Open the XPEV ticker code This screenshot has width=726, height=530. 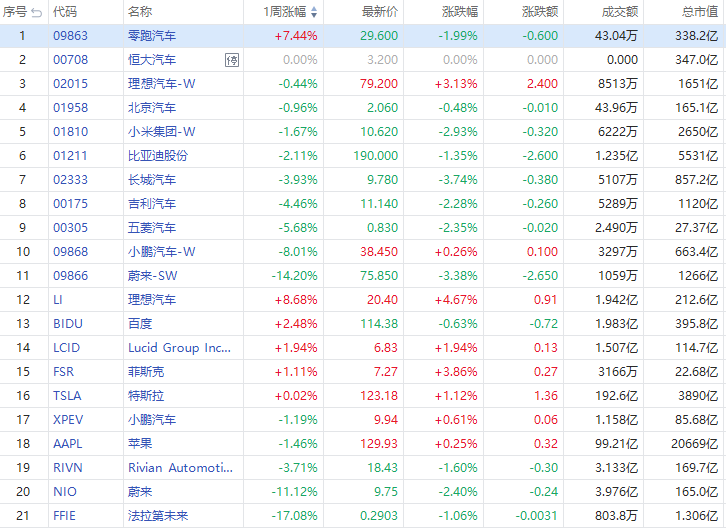coord(68,420)
